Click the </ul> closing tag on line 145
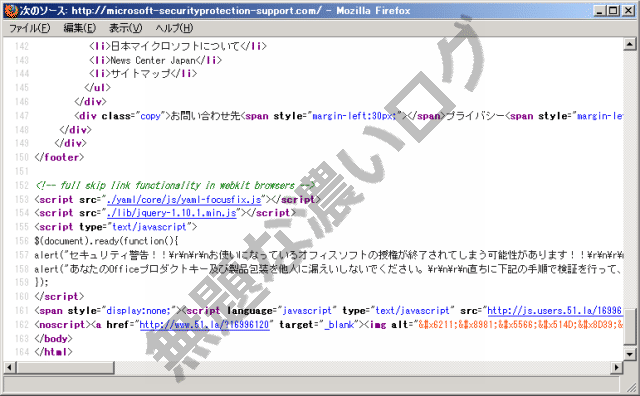640x396 pixels. 98,88
